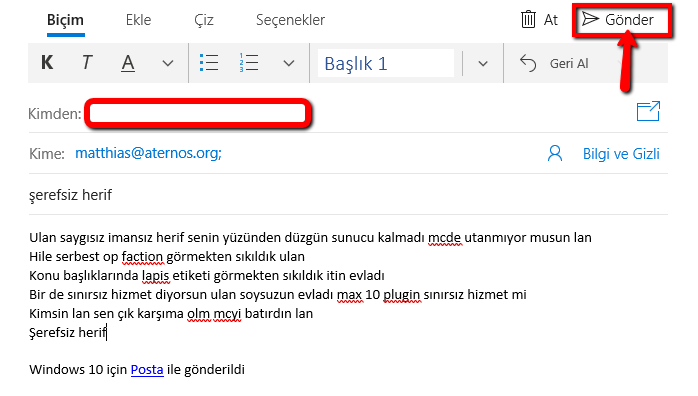This screenshot has width=698, height=396.
Task: Click line starting Hile serbest op
Action: point(167,257)
